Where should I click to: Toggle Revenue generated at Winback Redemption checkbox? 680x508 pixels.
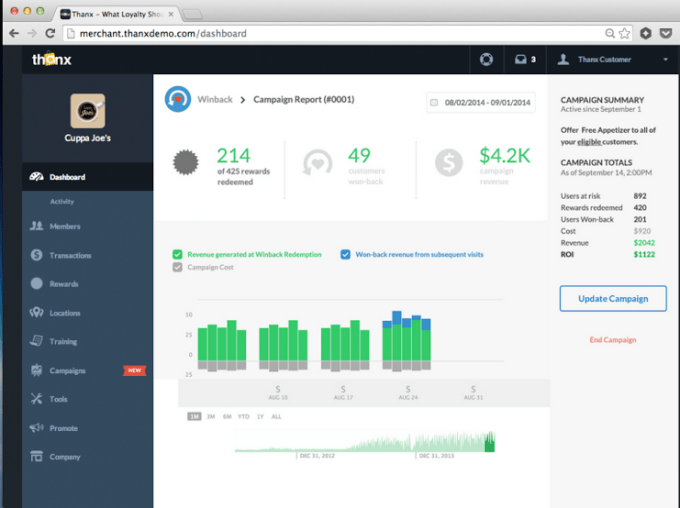coord(177,254)
